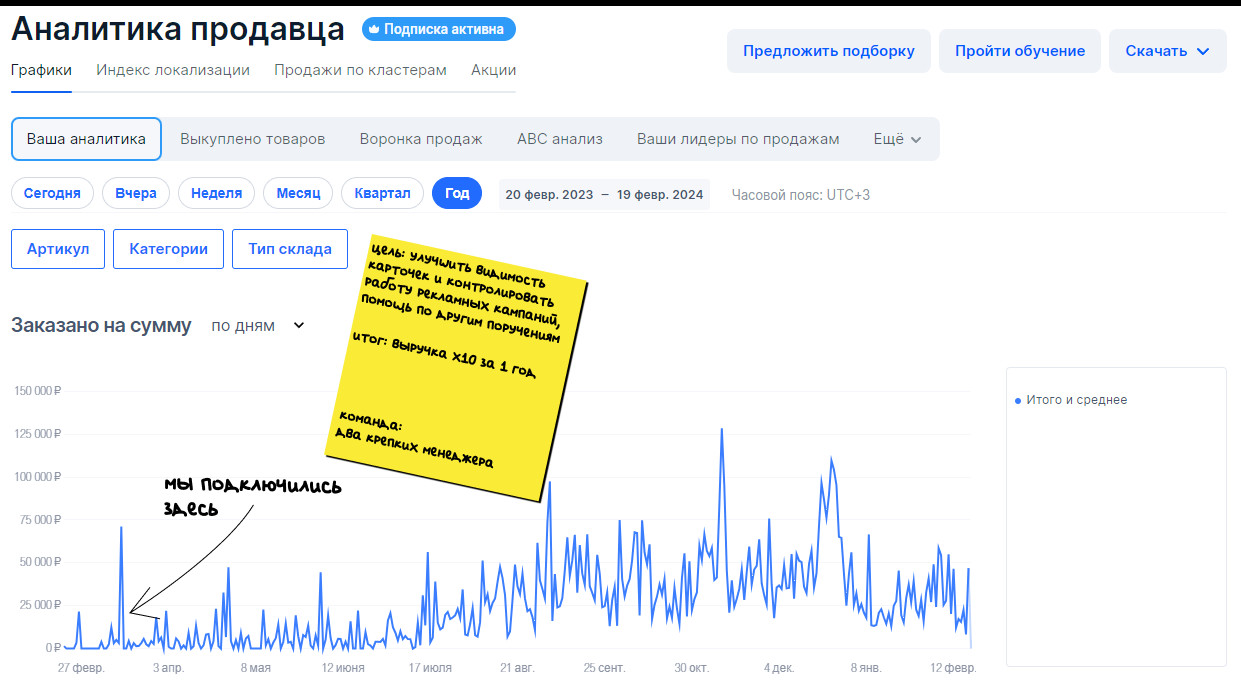Expand the Ещё tab menu

click(x=897, y=139)
